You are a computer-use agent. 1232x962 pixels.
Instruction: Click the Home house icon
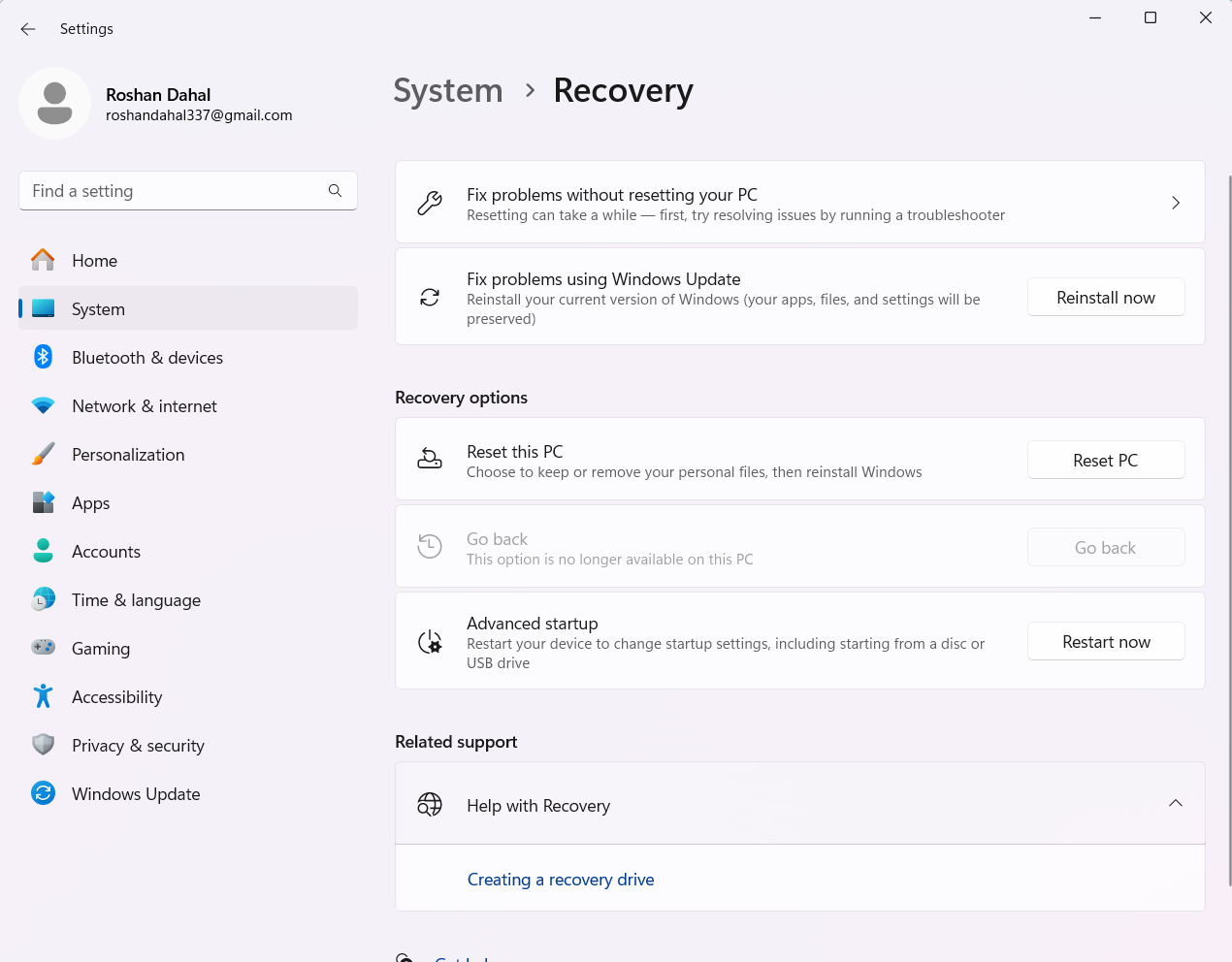[x=43, y=260]
